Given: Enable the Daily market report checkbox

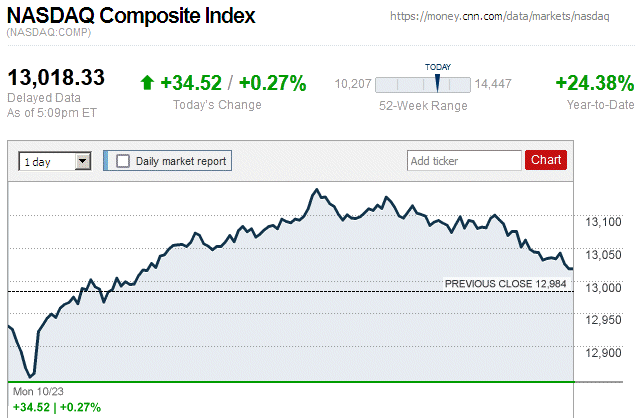Looking at the screenshot, I should click(x=123, y=160).
